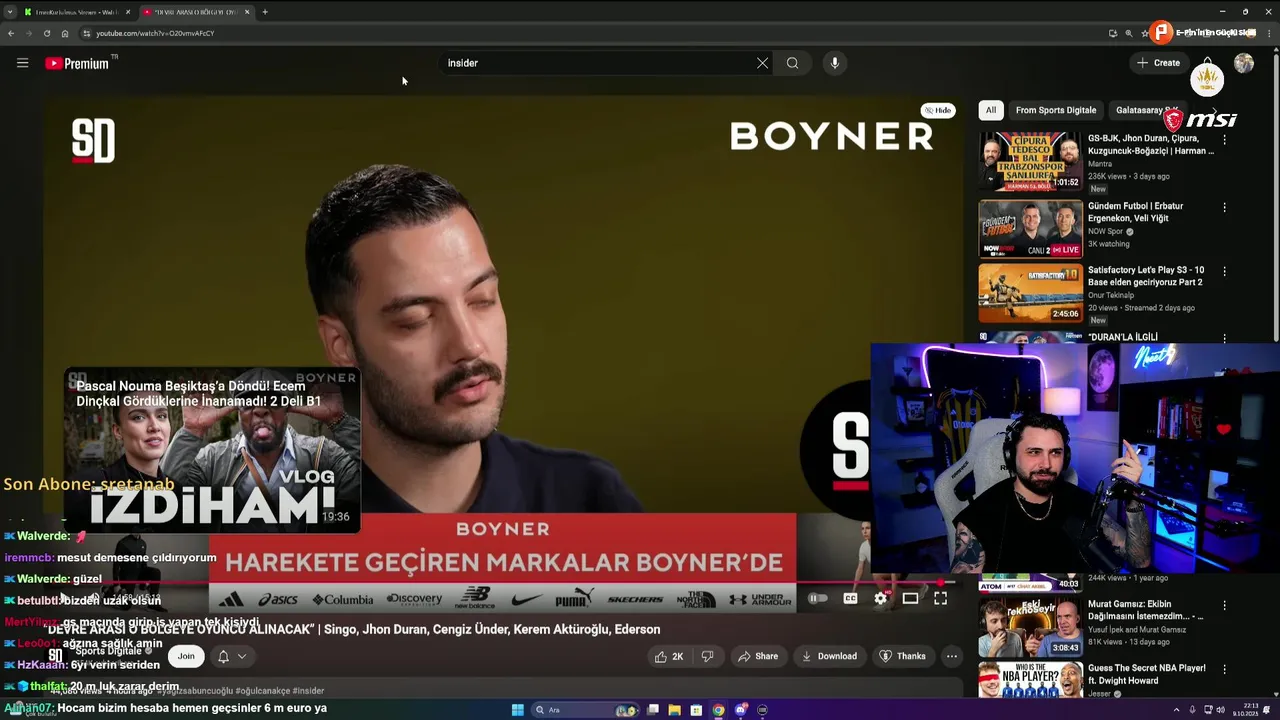The width and height of the screenshot is (1280, 720).
Task: Open options for 'Satisfactory Let's Play' video
Action: point(1224,272)
